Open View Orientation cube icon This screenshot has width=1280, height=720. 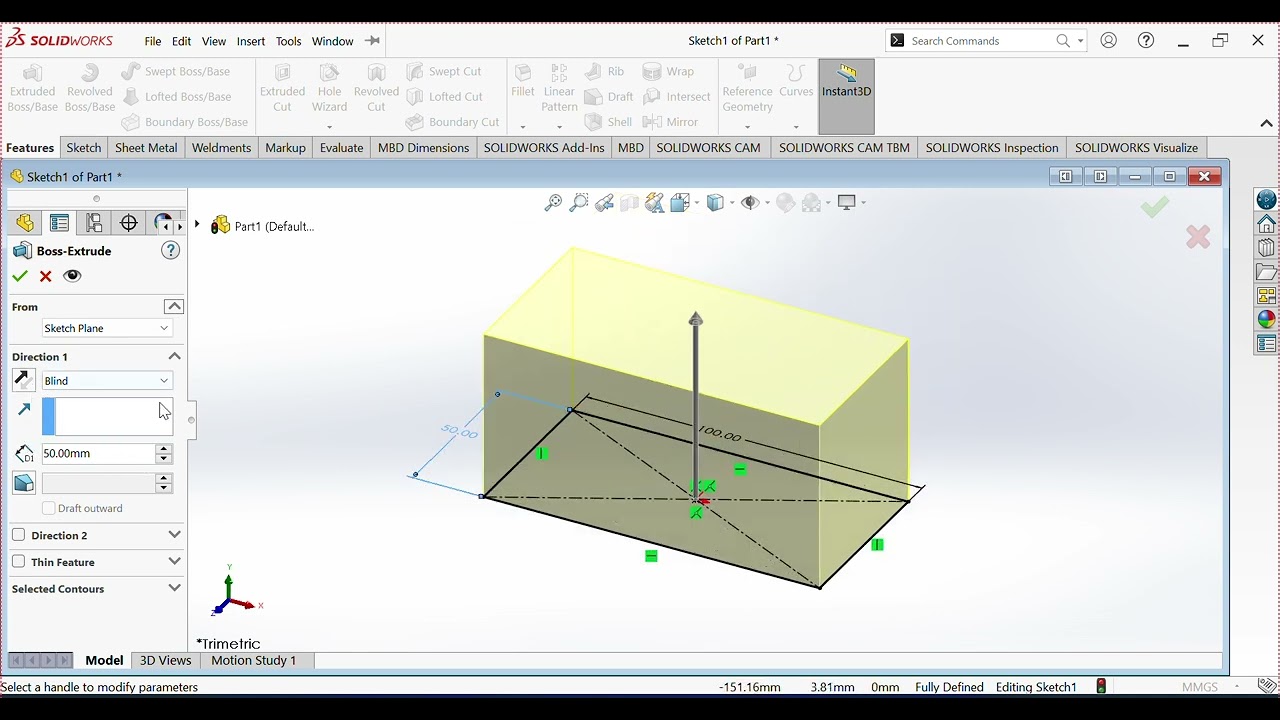pyautogui.click(x=681, y=203)
